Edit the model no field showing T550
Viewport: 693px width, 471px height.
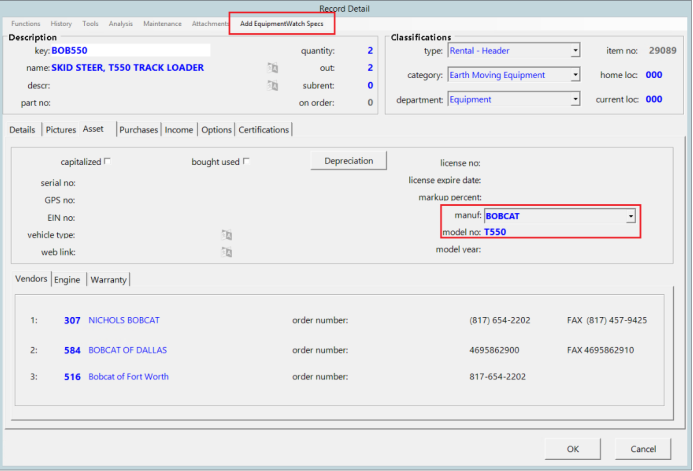[495, 232]
